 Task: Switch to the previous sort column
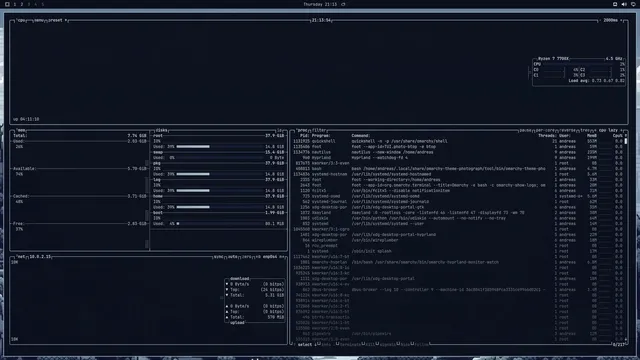[x=595, y=130]
